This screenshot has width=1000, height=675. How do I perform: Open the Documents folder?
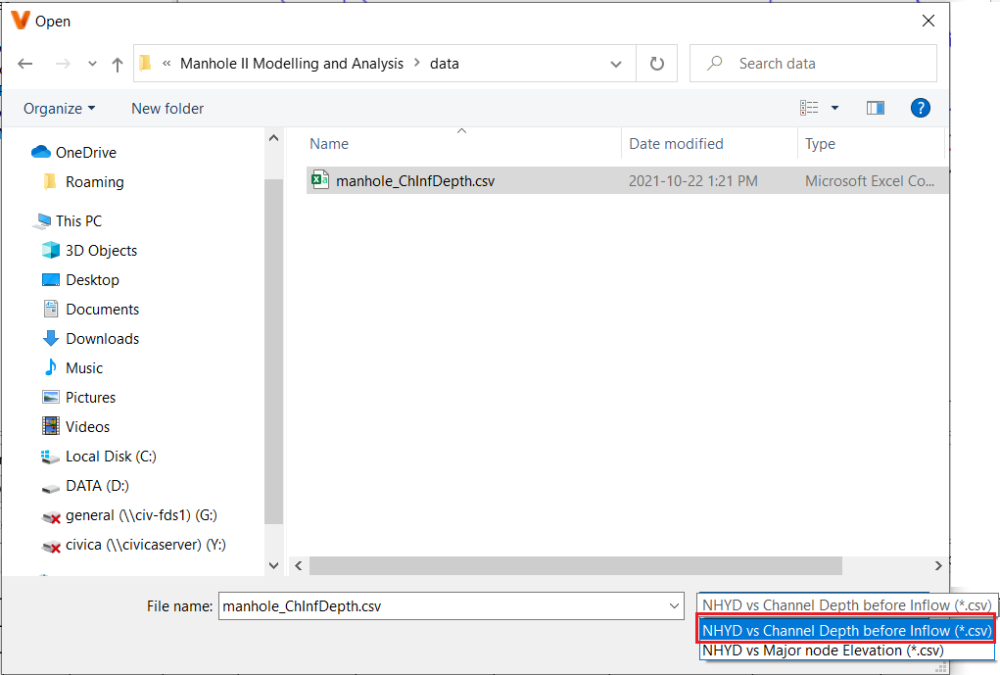[x=102, y=309]
